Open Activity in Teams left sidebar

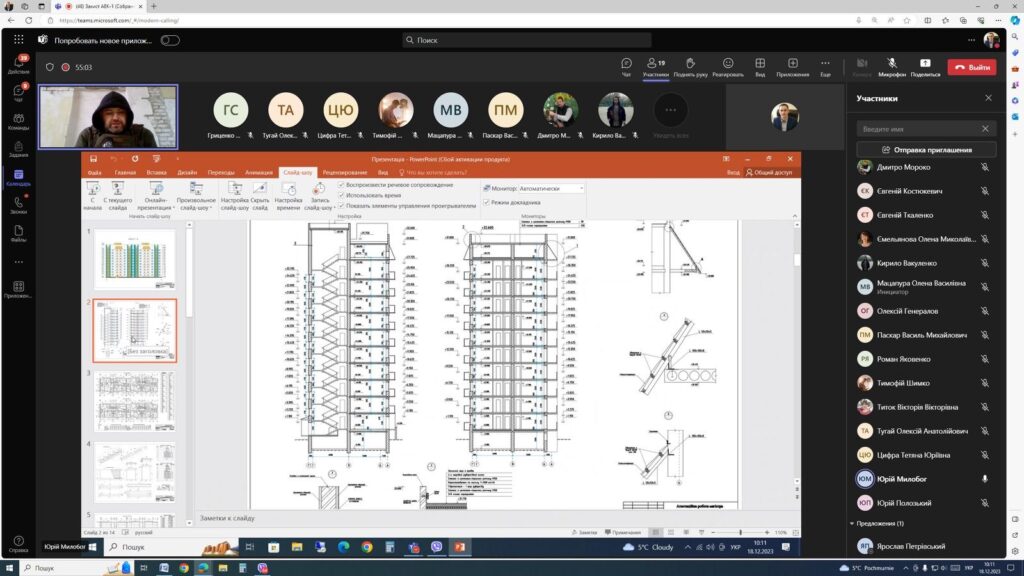pyautogui.click(x=18, y=64)
